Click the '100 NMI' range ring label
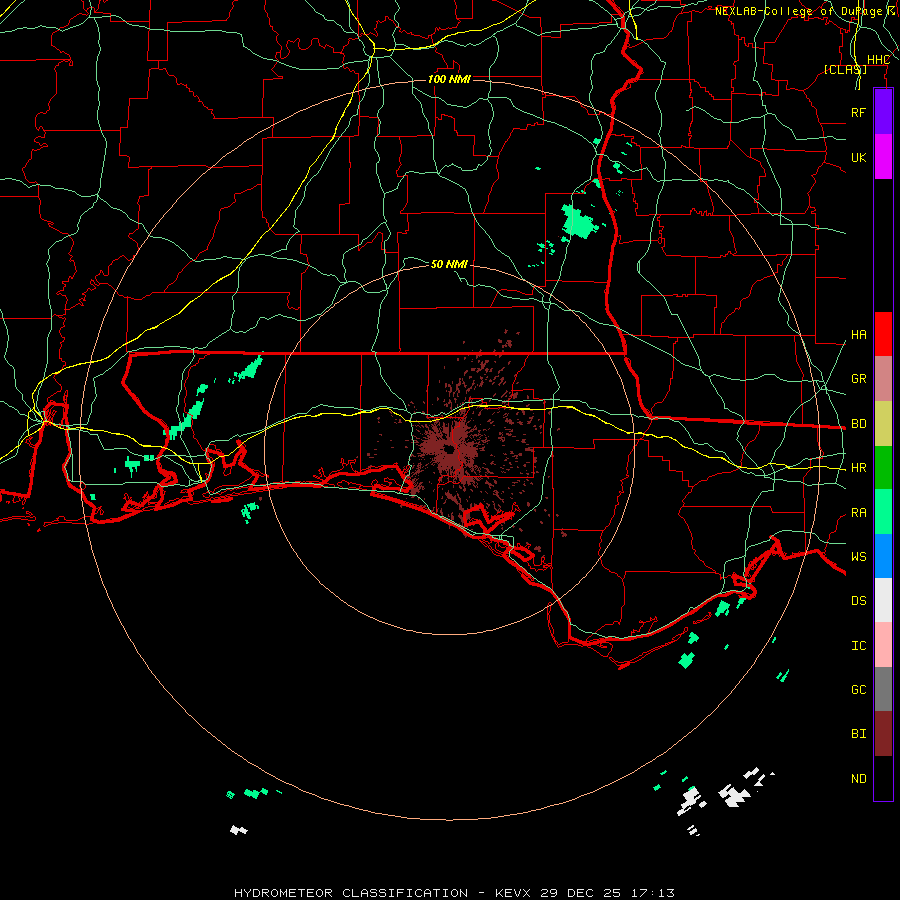This screenshot has width=900, height=900. tap(449, 79)
